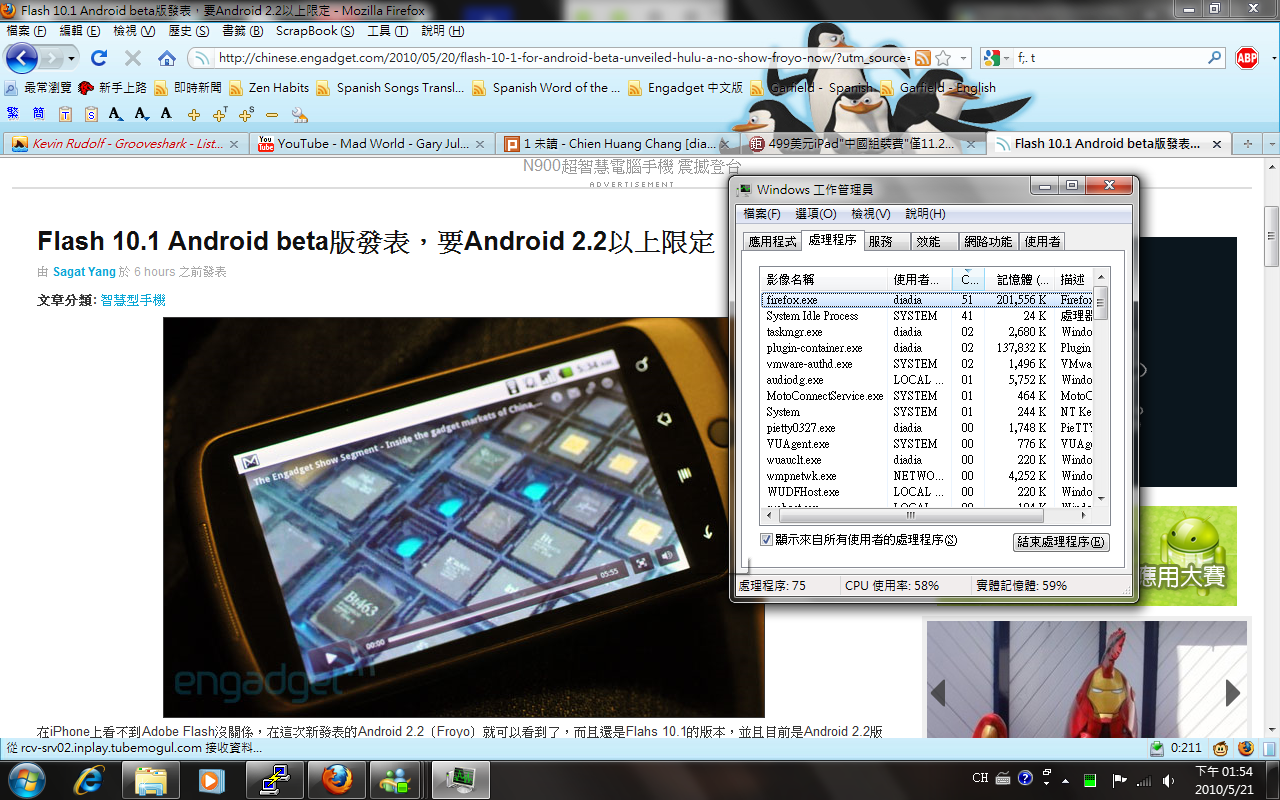This screenshot has height=800, width=1280.
Task: Open the address bar history dropdown
Action: coord(964,58)
